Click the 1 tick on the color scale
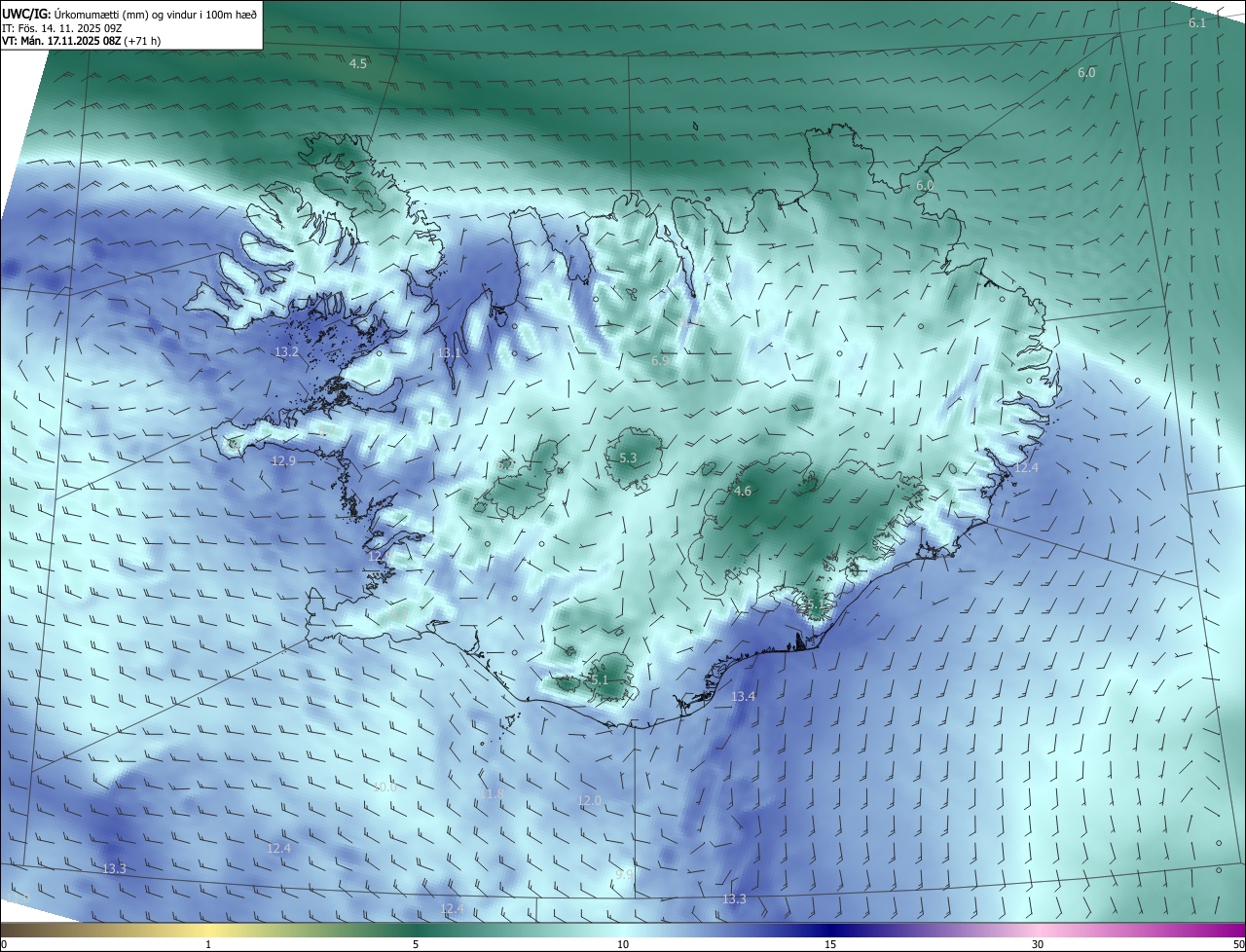 tap(208, 944)
